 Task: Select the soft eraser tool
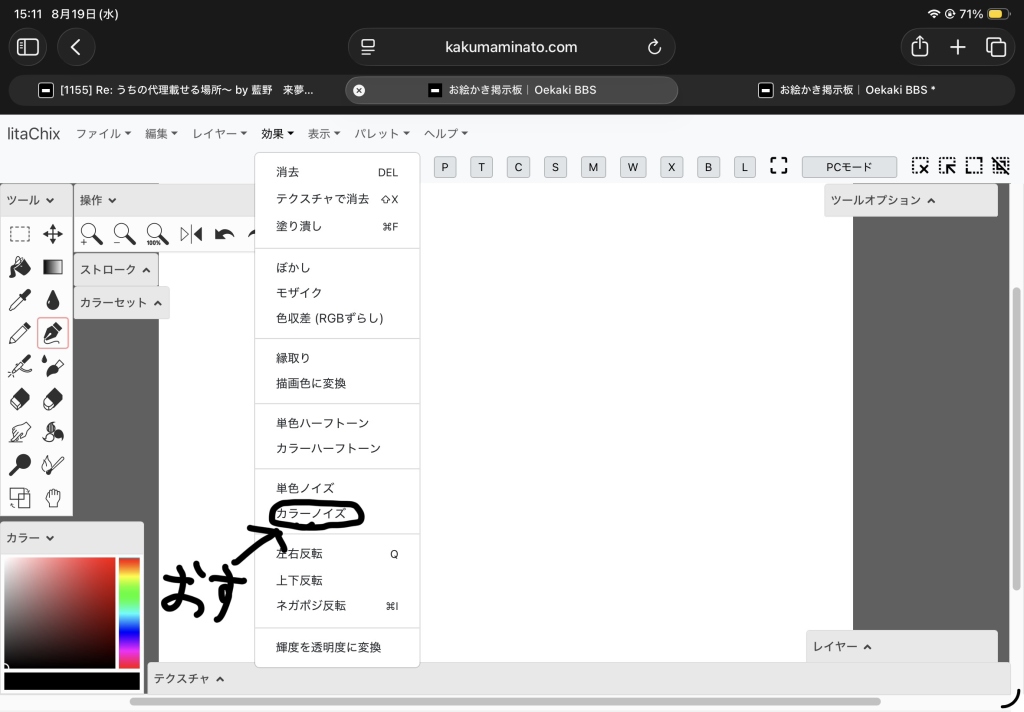53,399
